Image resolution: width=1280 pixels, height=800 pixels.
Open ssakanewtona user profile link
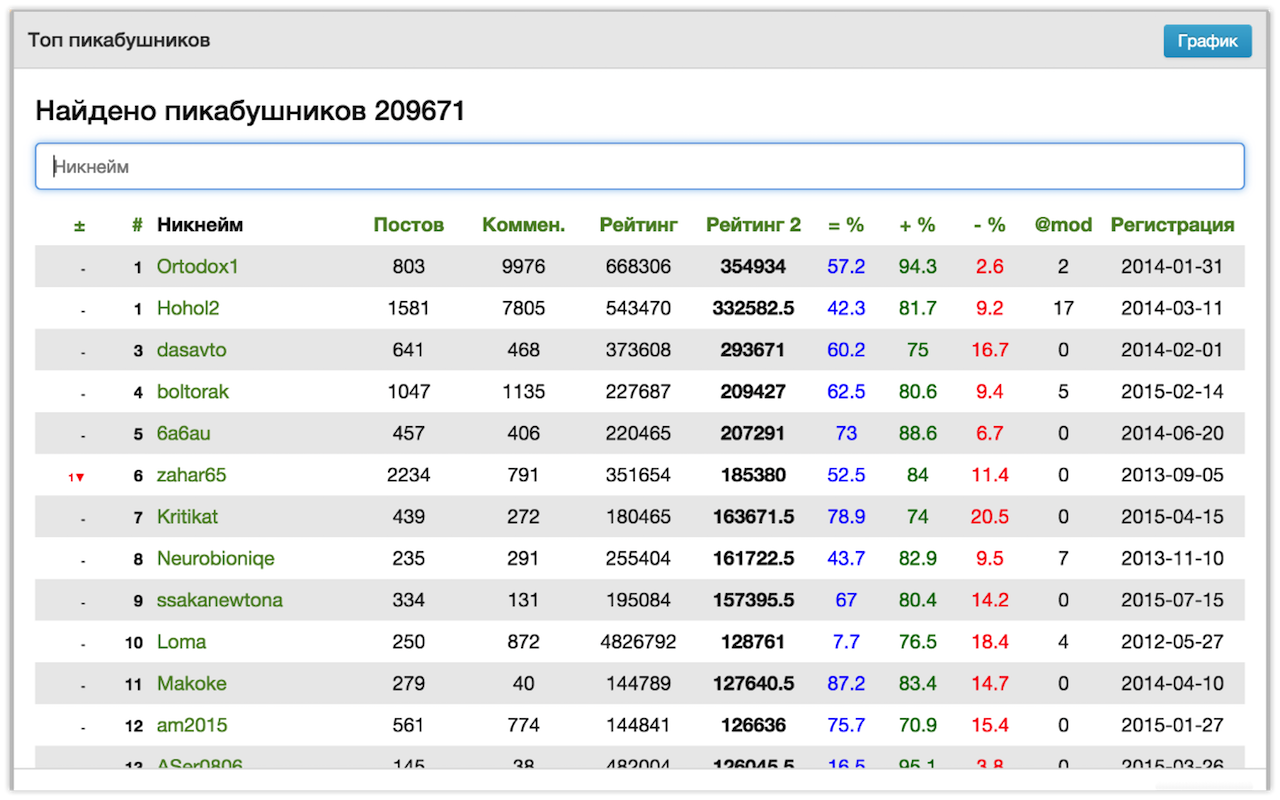point(219,600)
